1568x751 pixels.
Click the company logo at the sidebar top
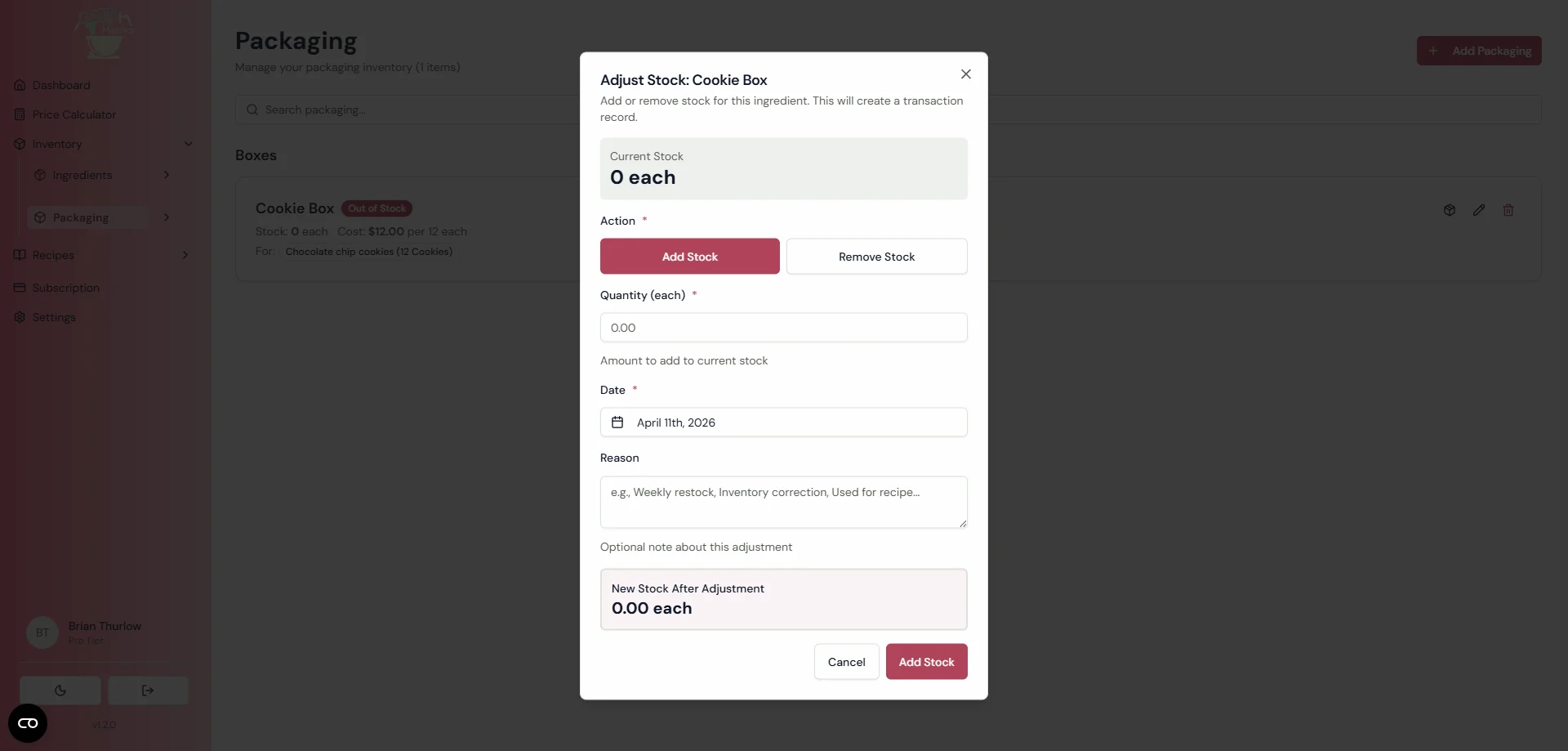pos(104,34)
